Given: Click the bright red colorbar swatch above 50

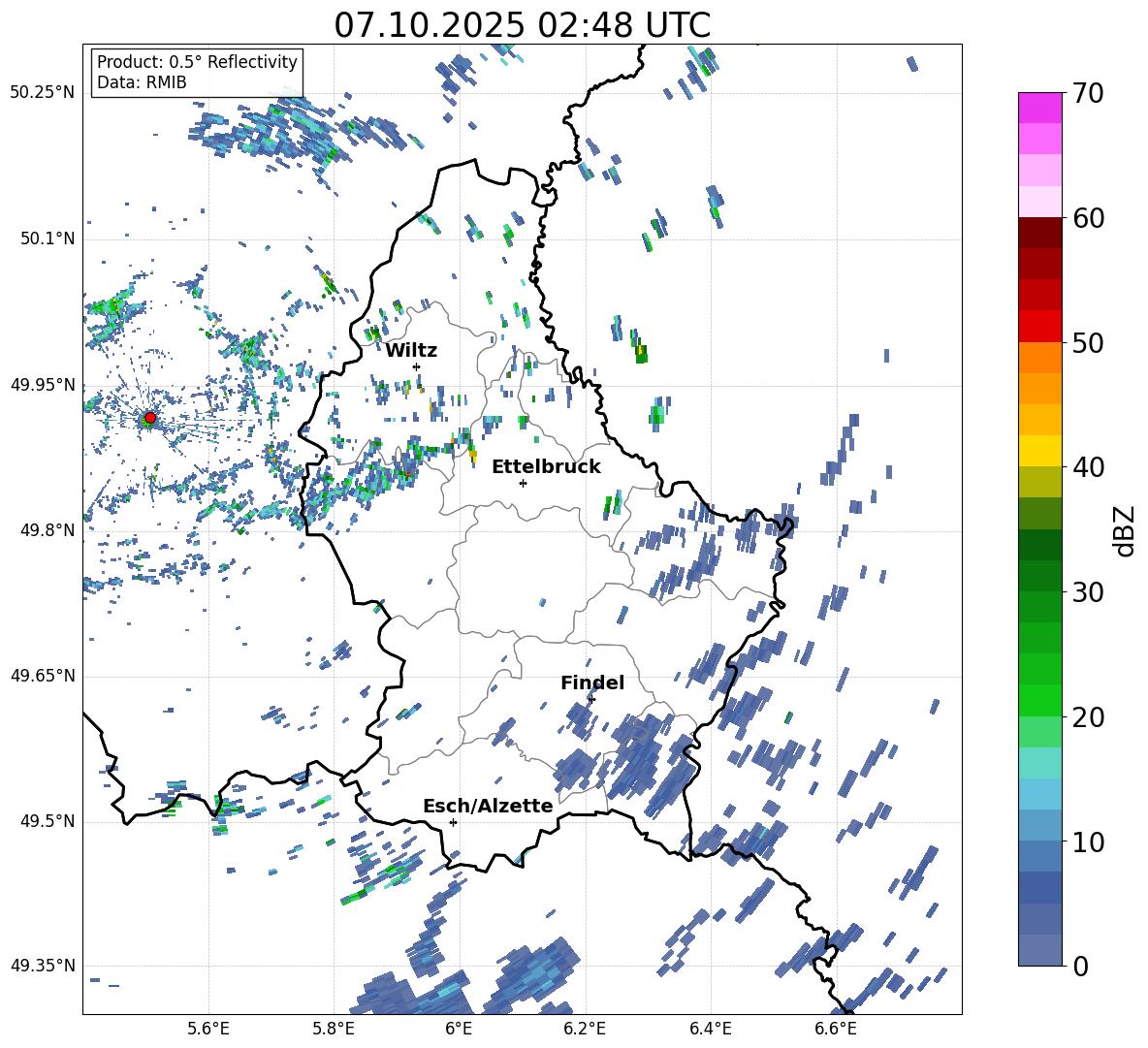Looking at the screenshot, I should [1039, 327].
